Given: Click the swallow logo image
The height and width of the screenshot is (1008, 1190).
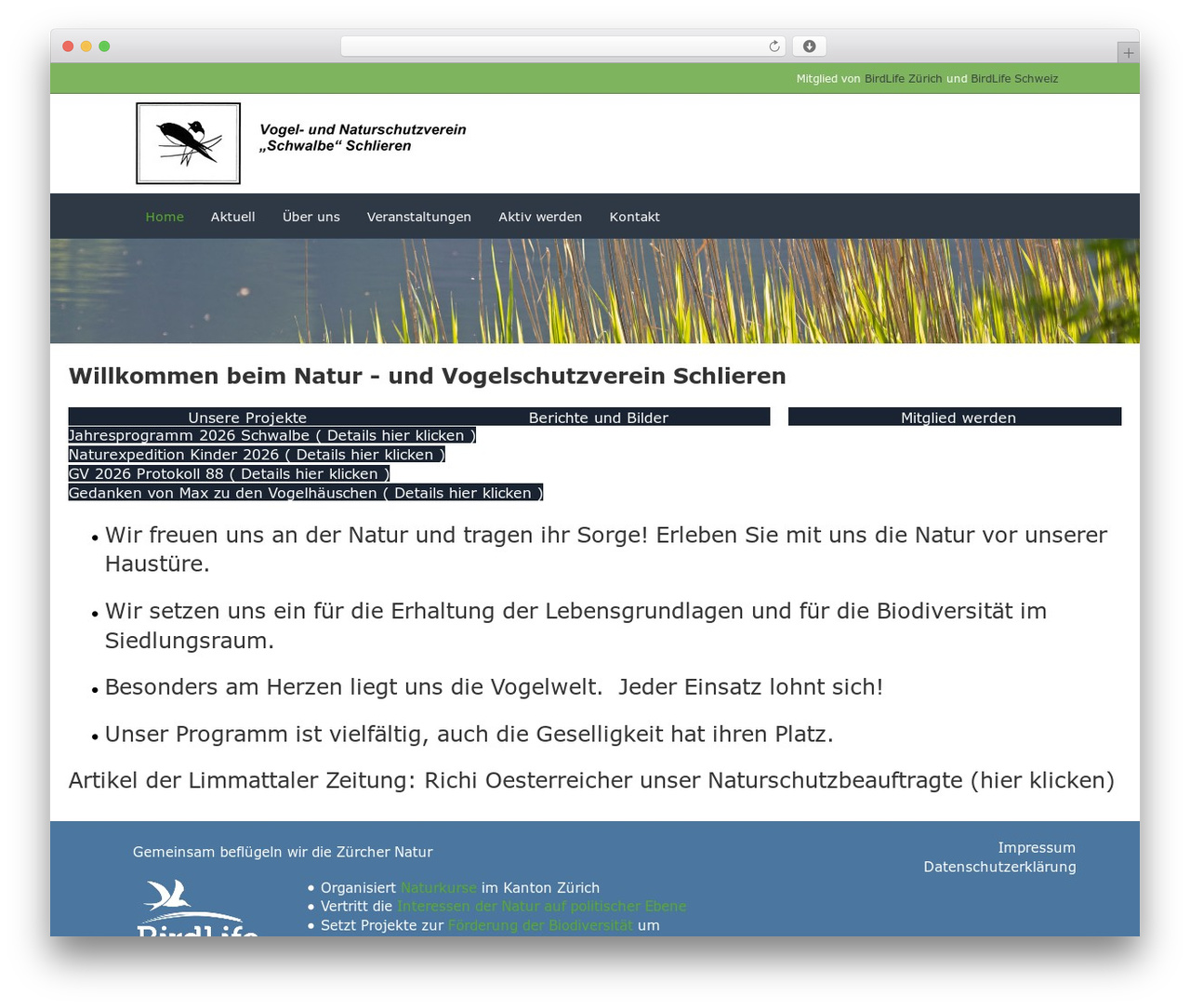Looking at the screenshot, I should (188, 143).
